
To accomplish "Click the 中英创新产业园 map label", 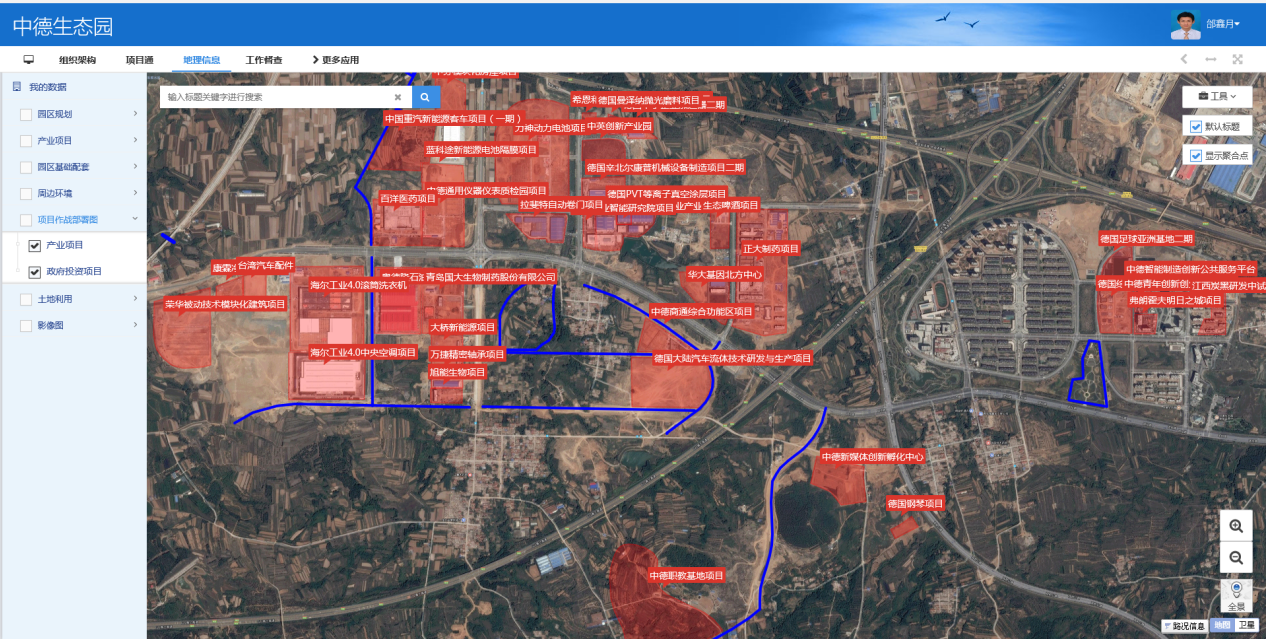I will tap(619, 127).
